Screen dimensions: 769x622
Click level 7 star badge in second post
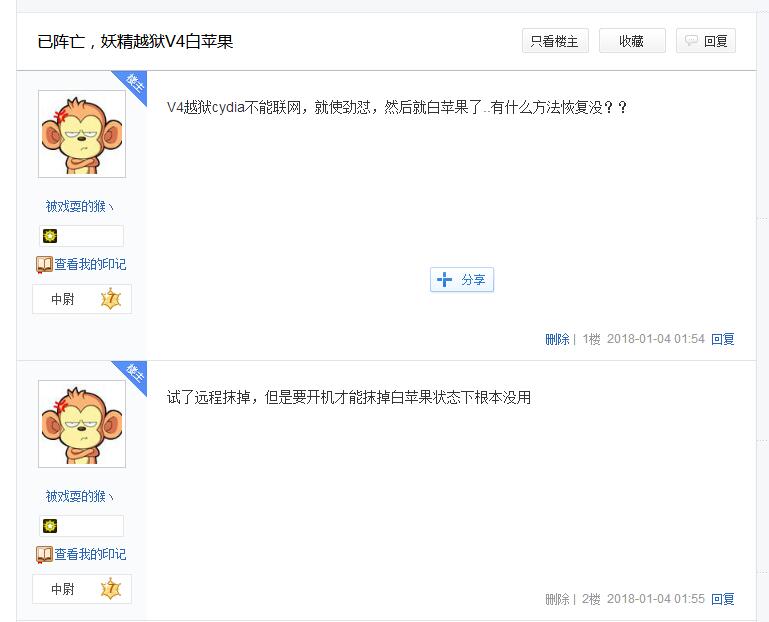(x=111, y=589)
